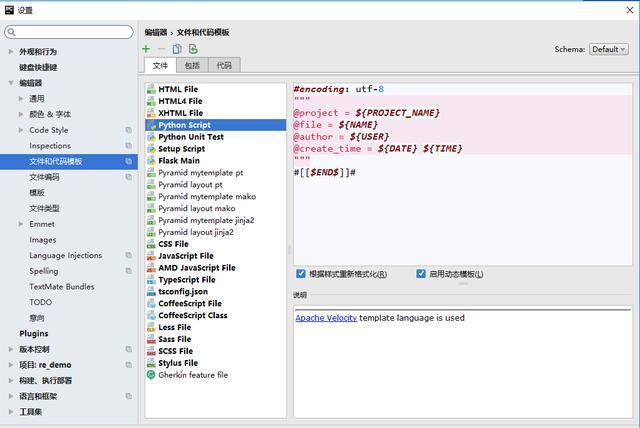
Task: Click 编辑器 in the breadcrumb header
Action: pyautogui.click(x=156, y=32)
